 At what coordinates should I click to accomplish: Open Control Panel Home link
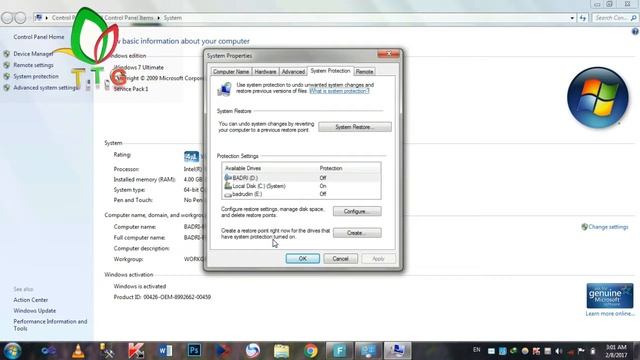pyautogui.click(x=39, y=37)
